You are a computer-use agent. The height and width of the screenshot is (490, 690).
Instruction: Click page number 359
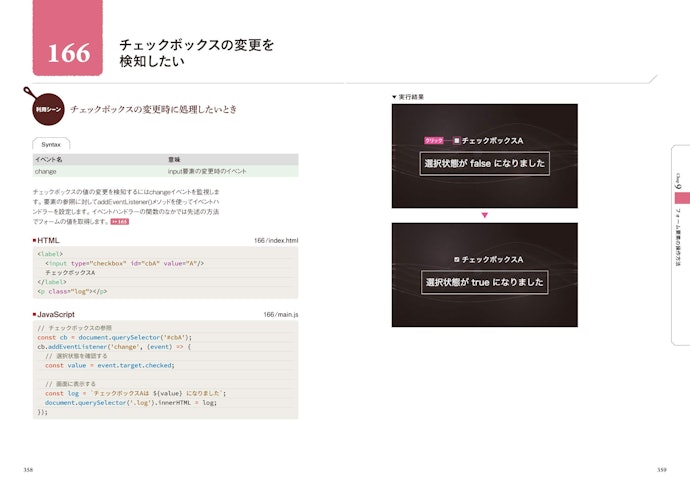(661, 470)
